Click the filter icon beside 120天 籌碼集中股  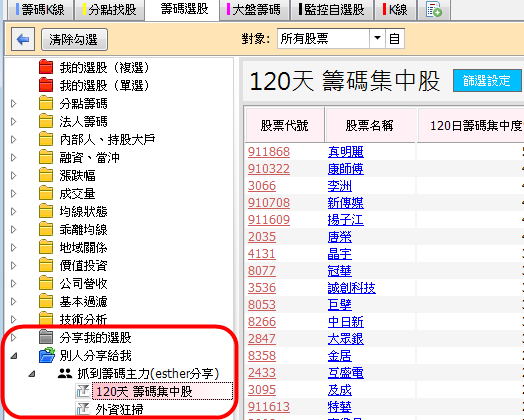[83, 391]
